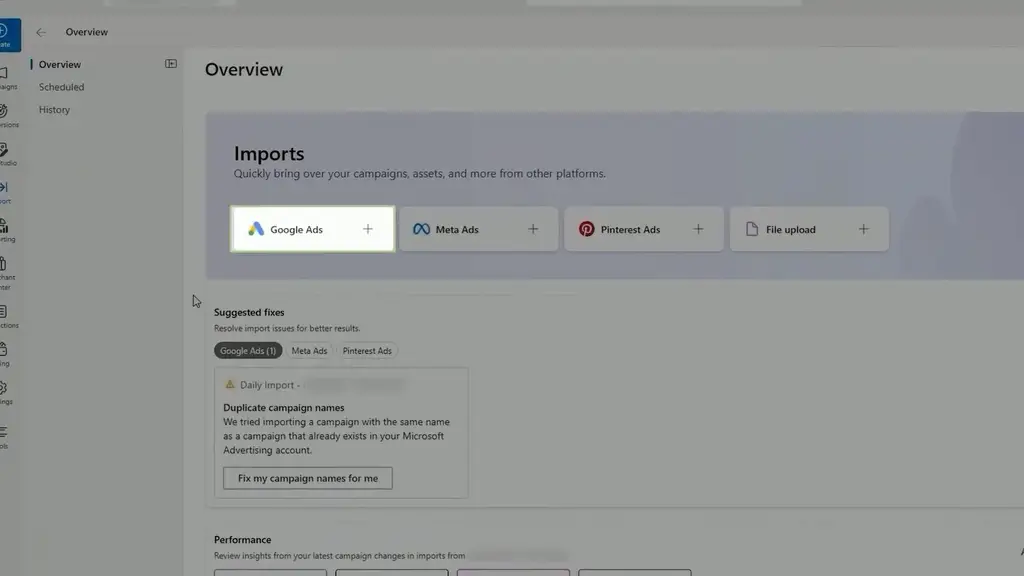Collapse the side panel with the panel icon
Viewport: 1024px width, 576px height.
pos(170,64)
